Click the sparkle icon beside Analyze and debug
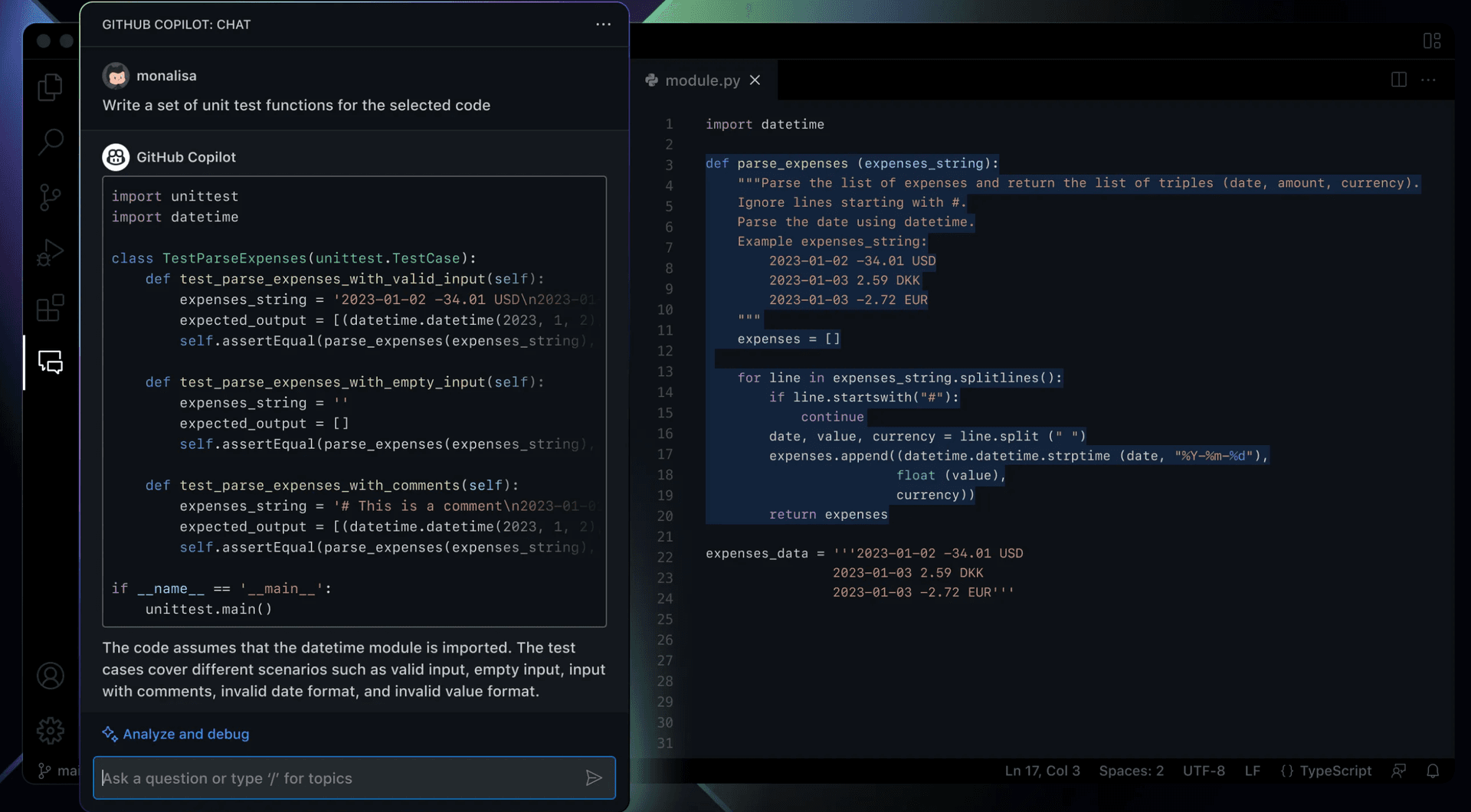Screen dimensions: 1471x812 tap(110, 734)
